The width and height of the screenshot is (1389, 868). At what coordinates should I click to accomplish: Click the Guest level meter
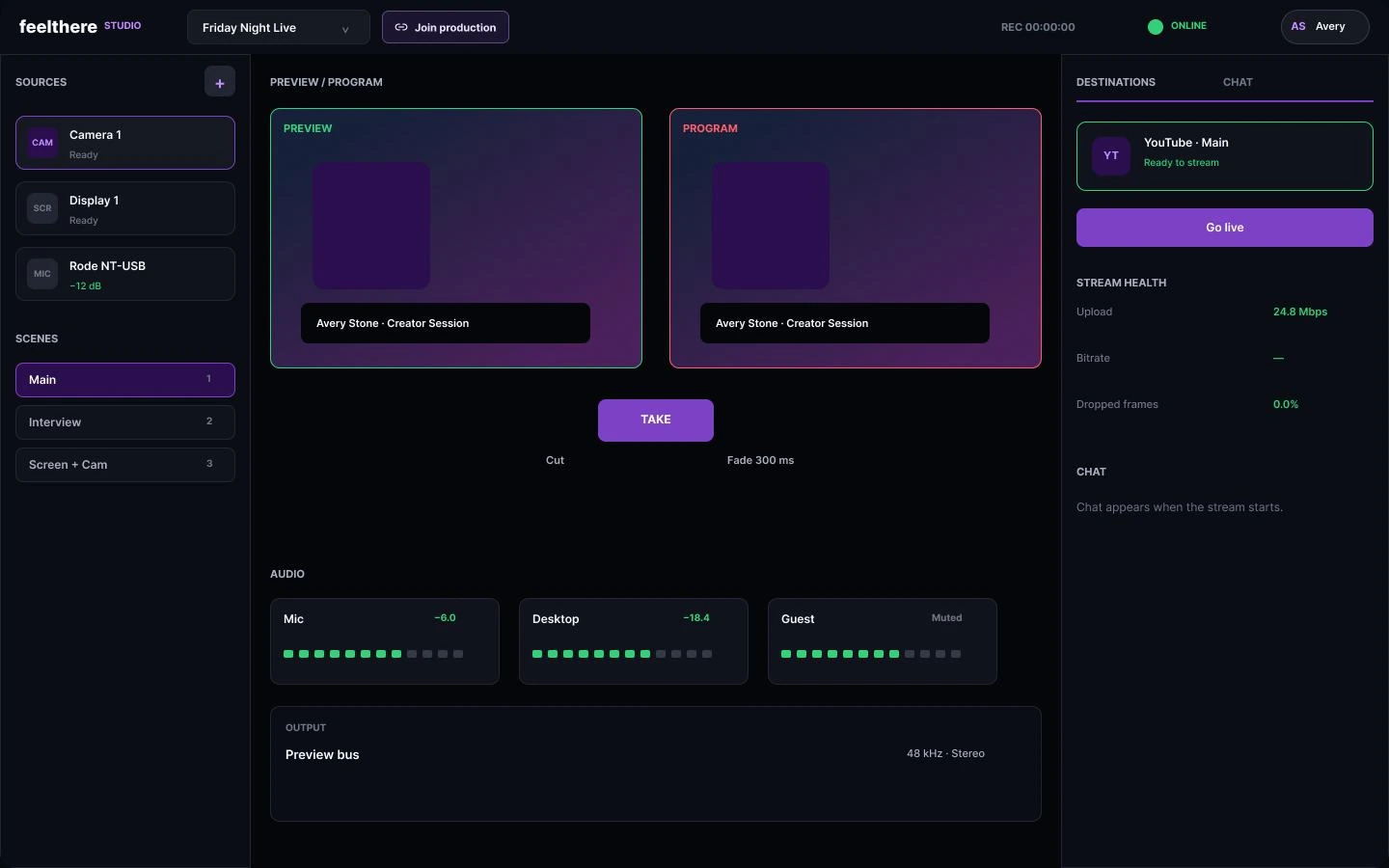coord(871,654)
